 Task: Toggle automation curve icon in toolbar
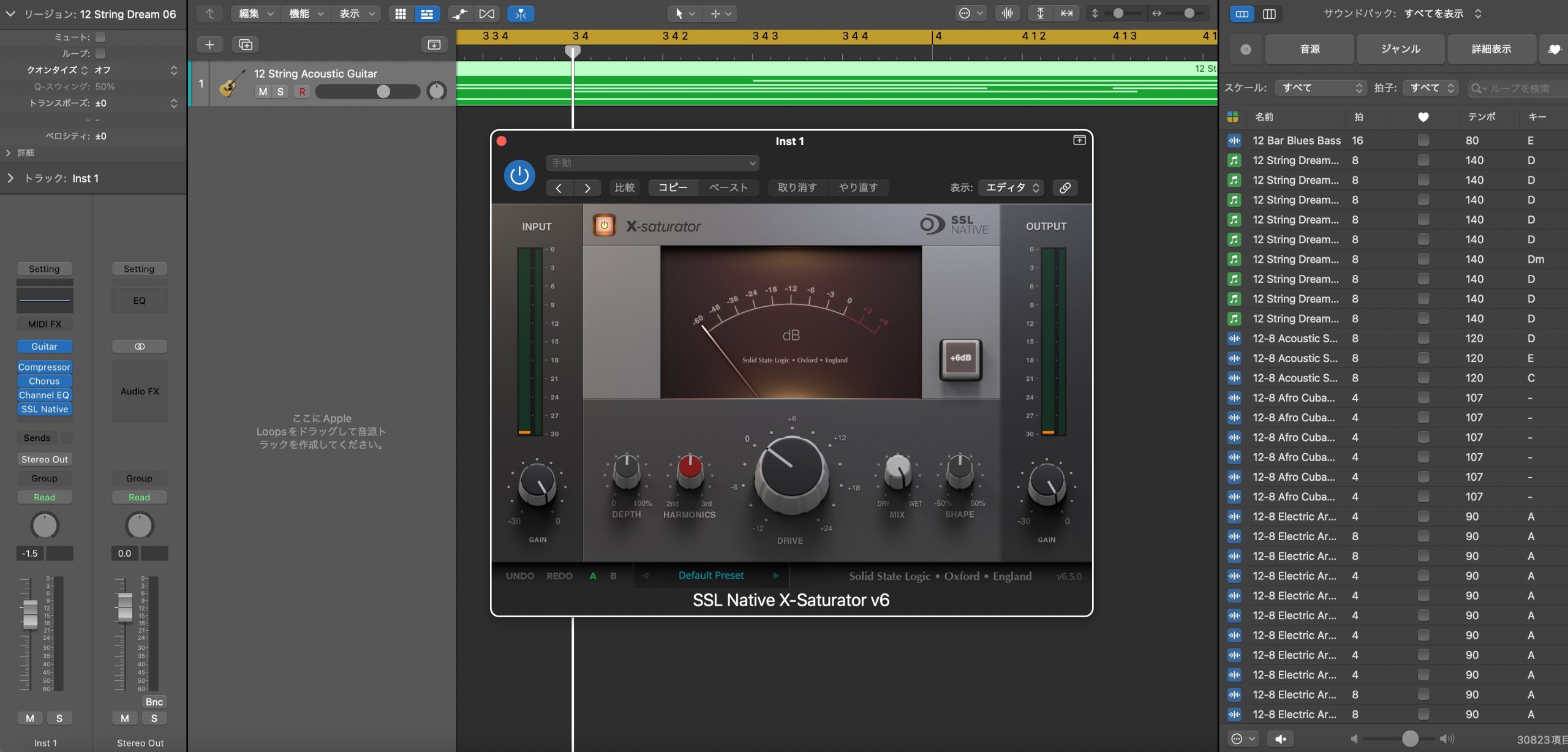[x=460, y=13]
